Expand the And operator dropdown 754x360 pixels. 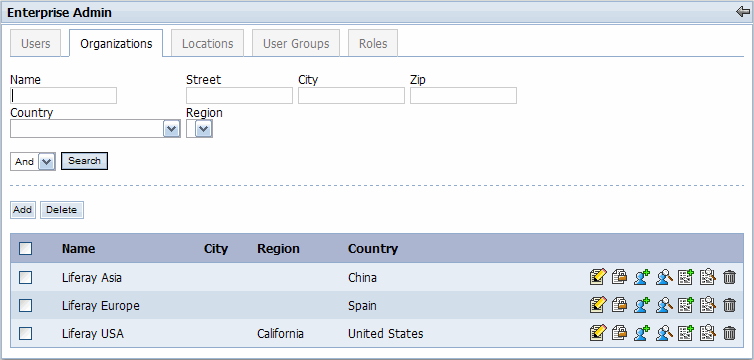coord(33,162)
